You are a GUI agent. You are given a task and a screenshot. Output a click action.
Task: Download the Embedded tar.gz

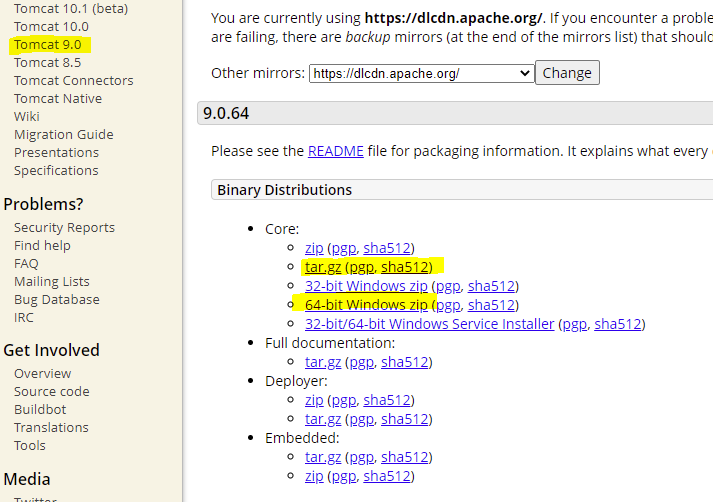click(323, 457)
